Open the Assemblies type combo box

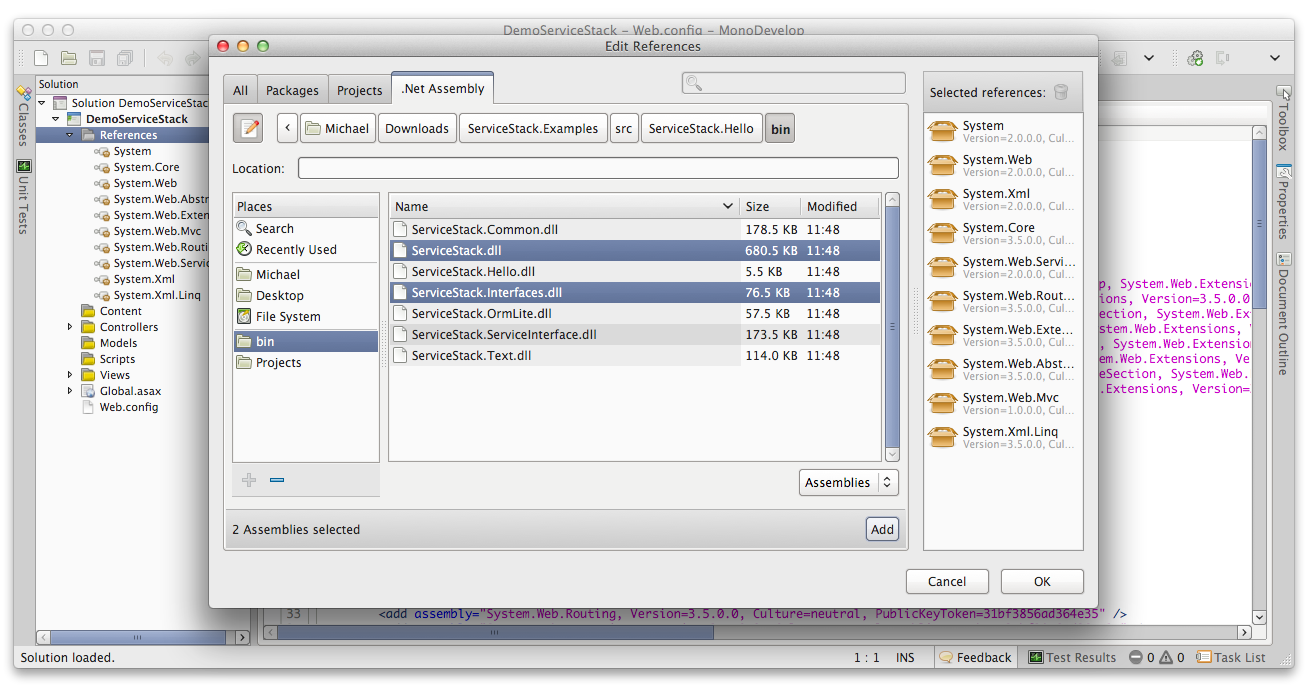tap(848, 482)
